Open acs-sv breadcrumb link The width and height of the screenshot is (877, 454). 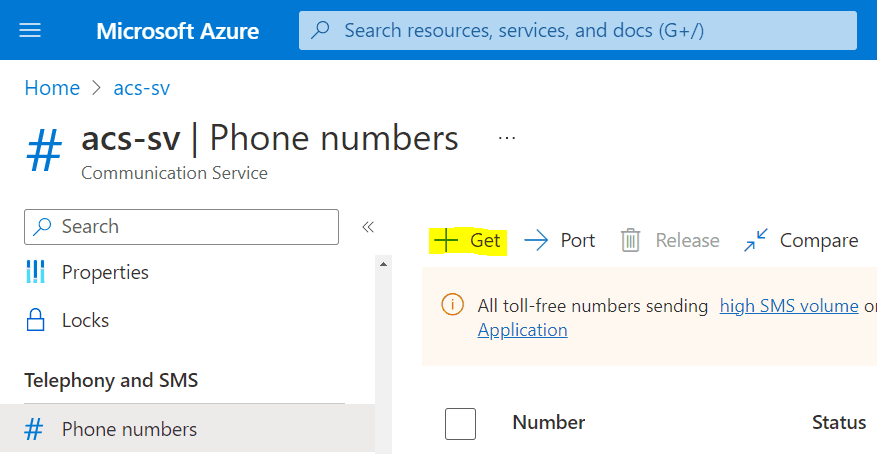142,88
